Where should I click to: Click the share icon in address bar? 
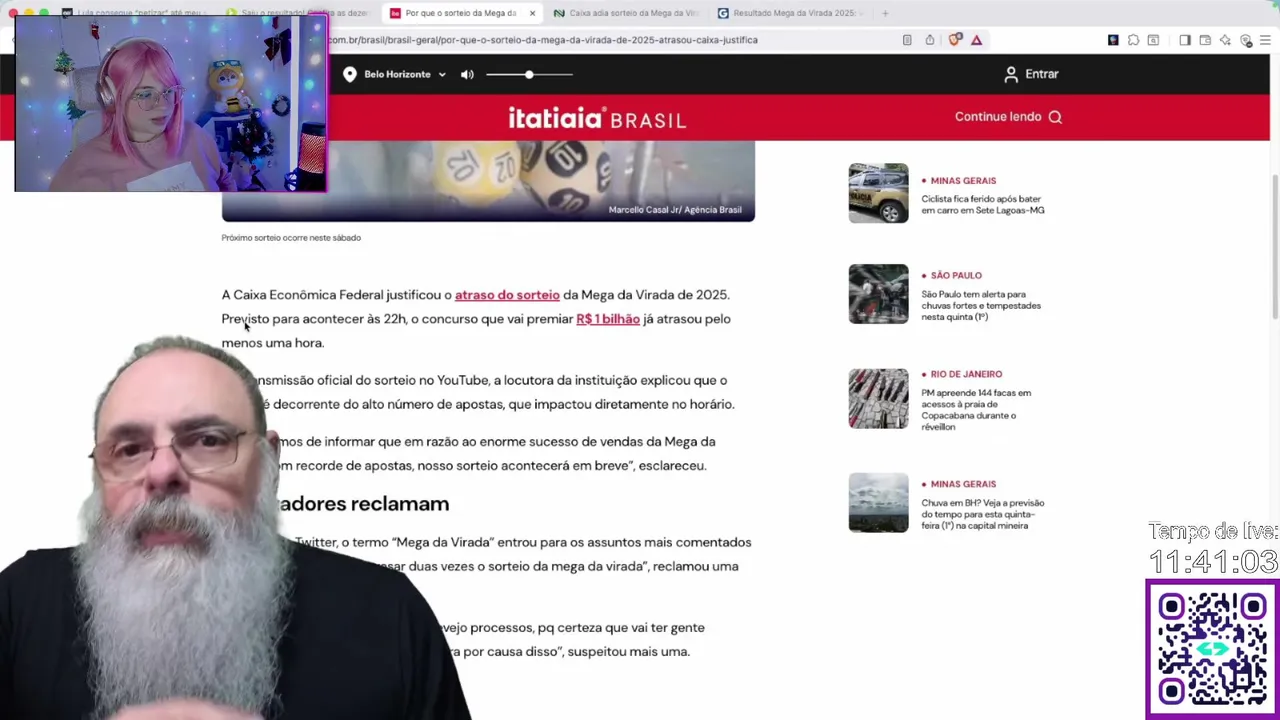point(930,40)
